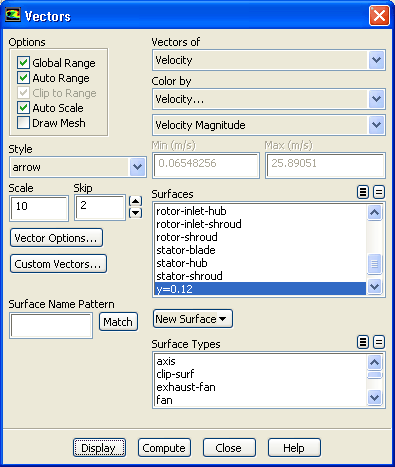Click the Surface Types scrollbar thumb
This screenshot has width=395, height=467.
(x=375, y=375)
